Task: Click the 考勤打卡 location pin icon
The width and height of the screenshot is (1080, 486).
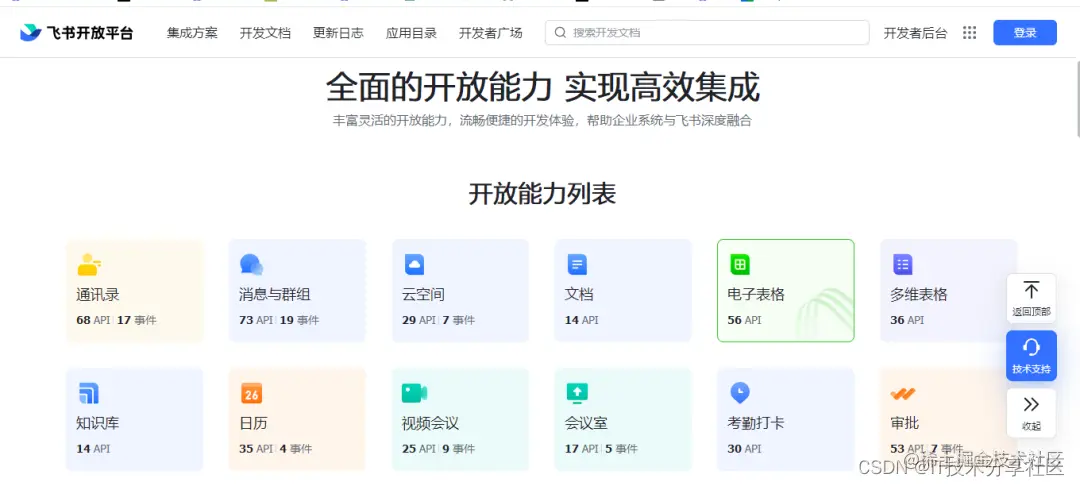Action: click(x=740, y=393)
